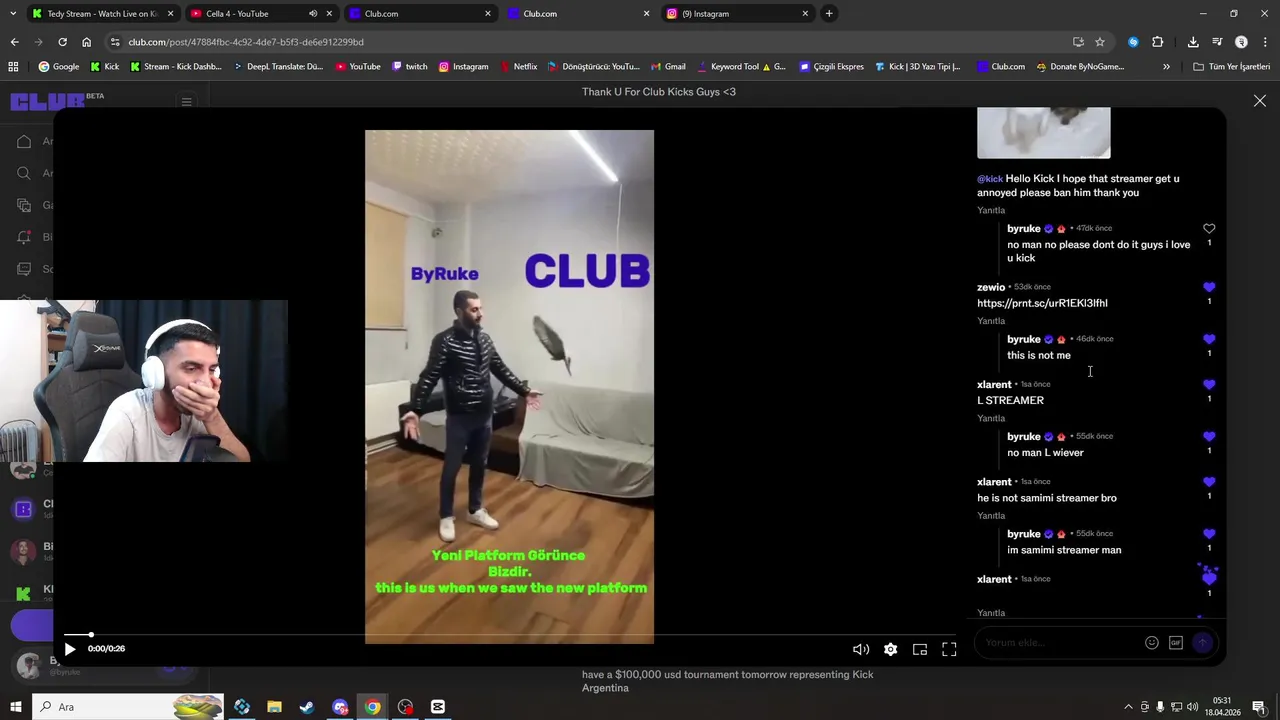Like byruke's reply "no man no please"
The width and height of the screenshot is (1280, 720).
pyautogui.click(x=1209, y=229)
